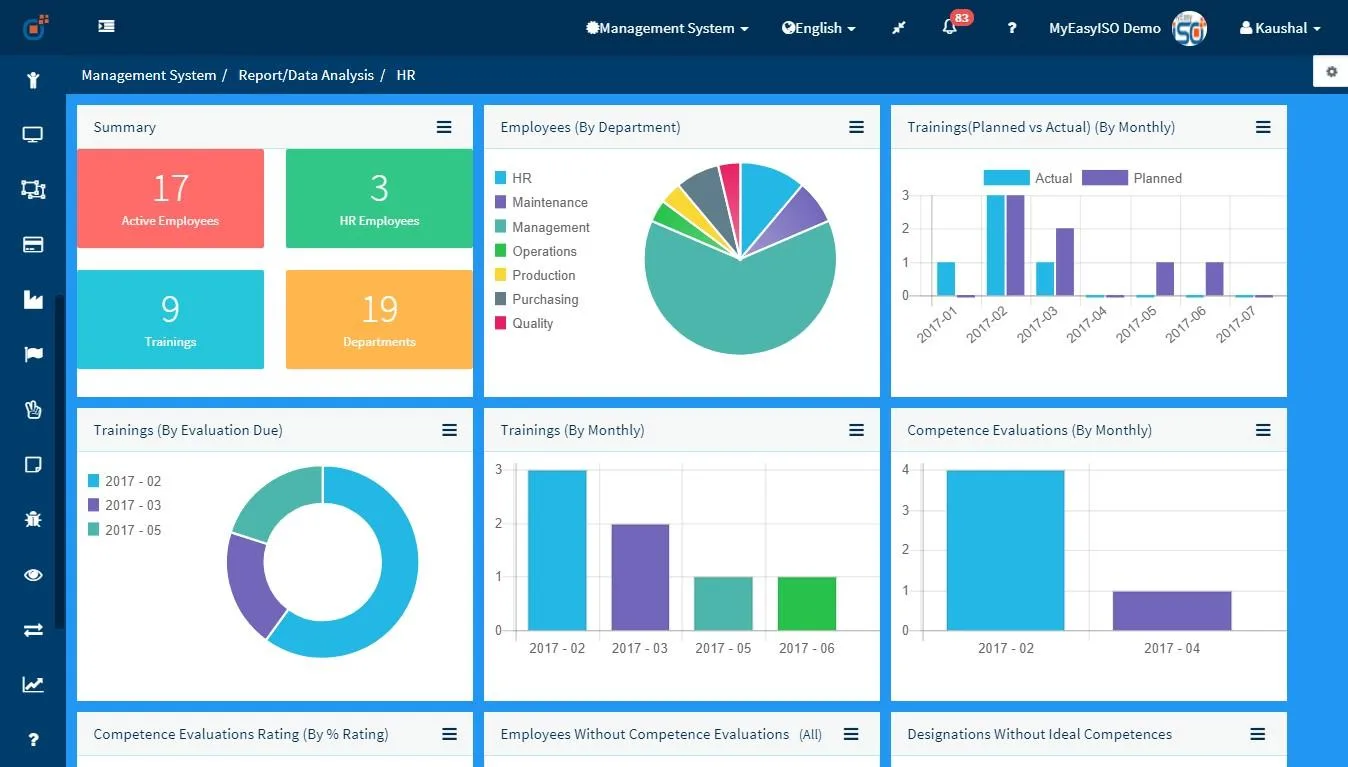Image resolution: width=1348 pixels, height=767 pixels.
Task: Toggle Maintenance legend entry
Action: coord(541,202)
